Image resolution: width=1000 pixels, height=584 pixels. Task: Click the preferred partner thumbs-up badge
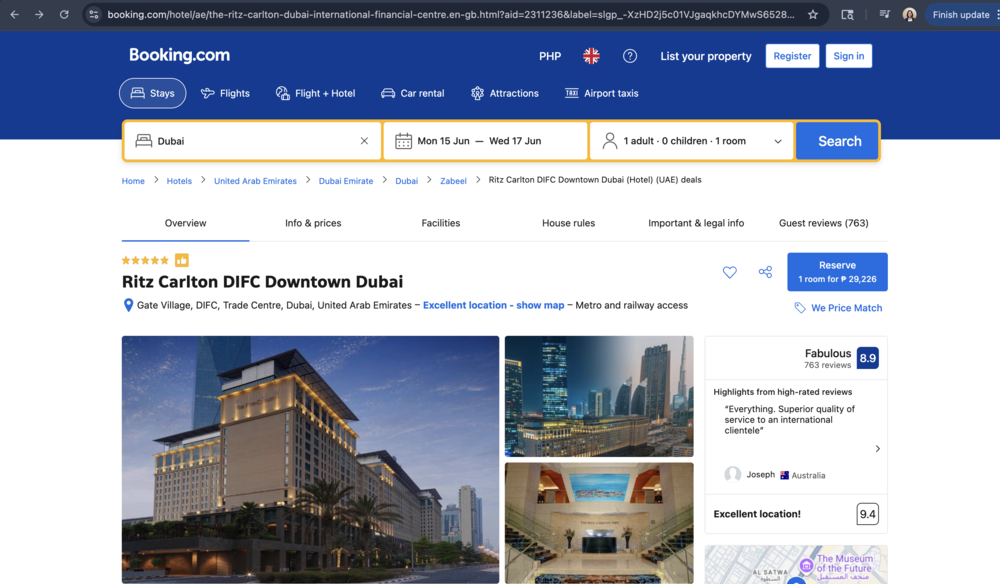[182, 260]
